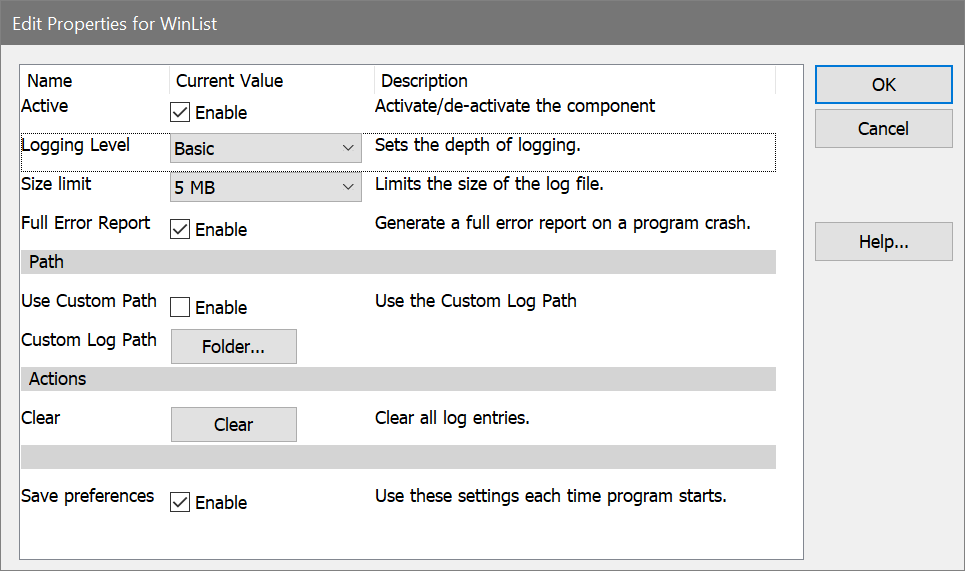Select the Size limit row label
Image resolution: width=965 pixels, height=571 pixels.
pyautogui.click(x=57, y=184)
